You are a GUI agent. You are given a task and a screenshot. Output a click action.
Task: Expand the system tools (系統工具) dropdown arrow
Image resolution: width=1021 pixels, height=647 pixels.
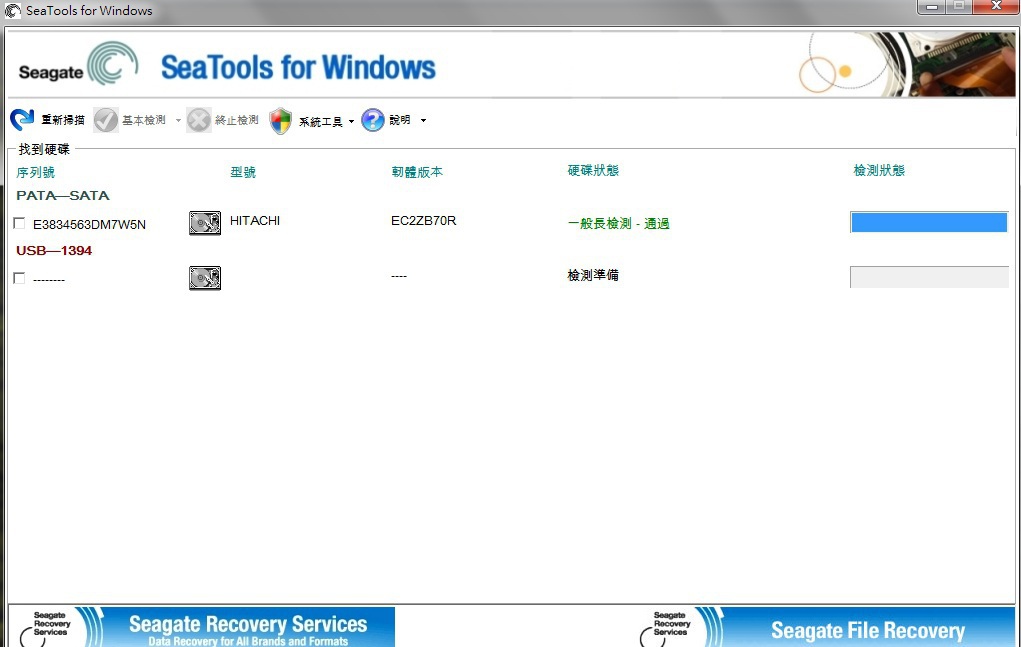pyautogui.click(x=352, y=121)
